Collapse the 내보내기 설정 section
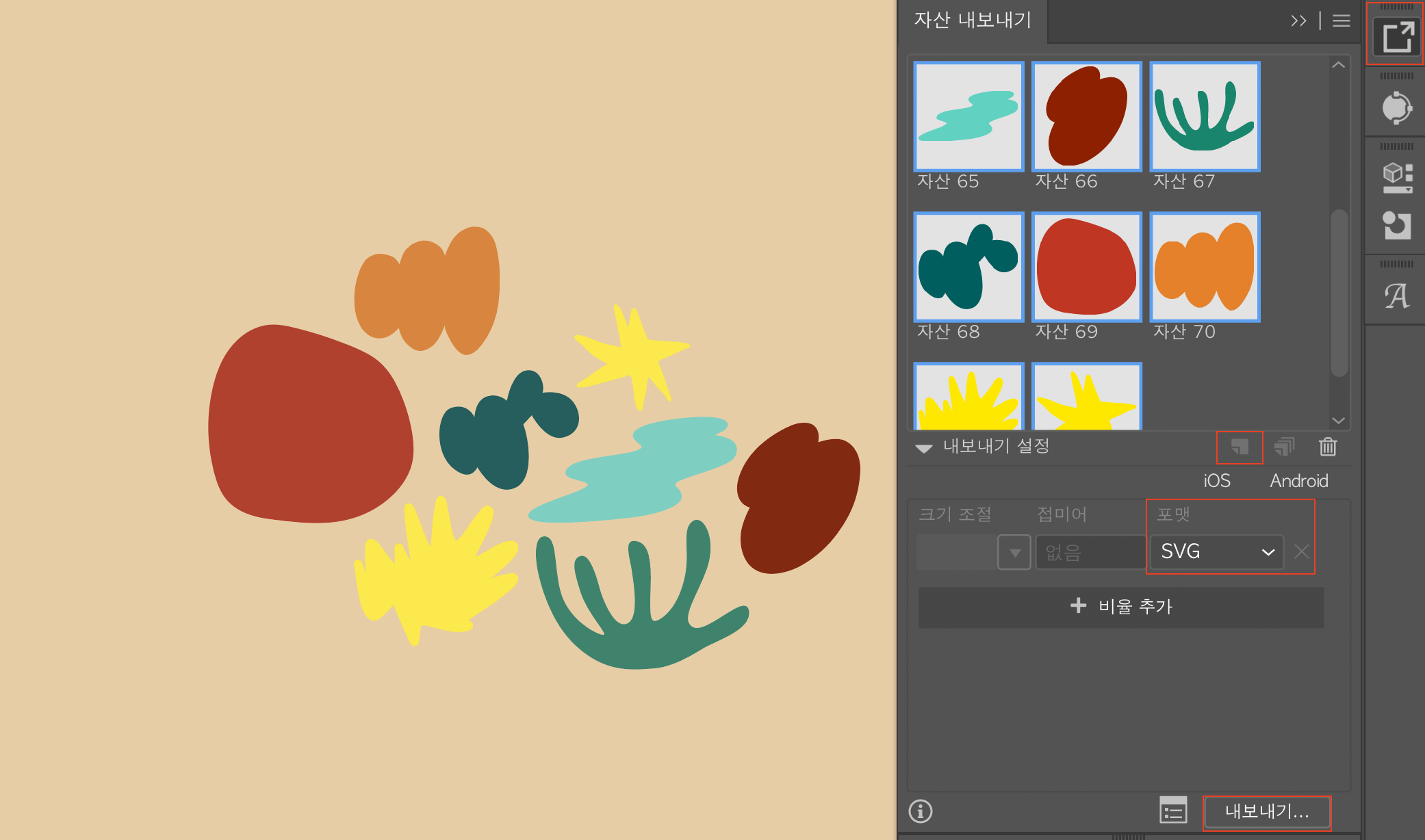 pos(924,448)
